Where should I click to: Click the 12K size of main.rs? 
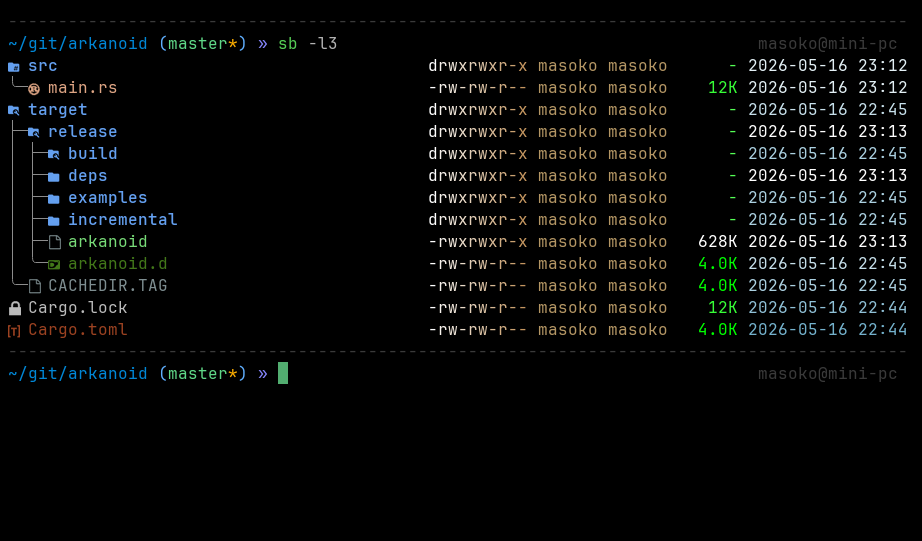[x=723, y=88]
